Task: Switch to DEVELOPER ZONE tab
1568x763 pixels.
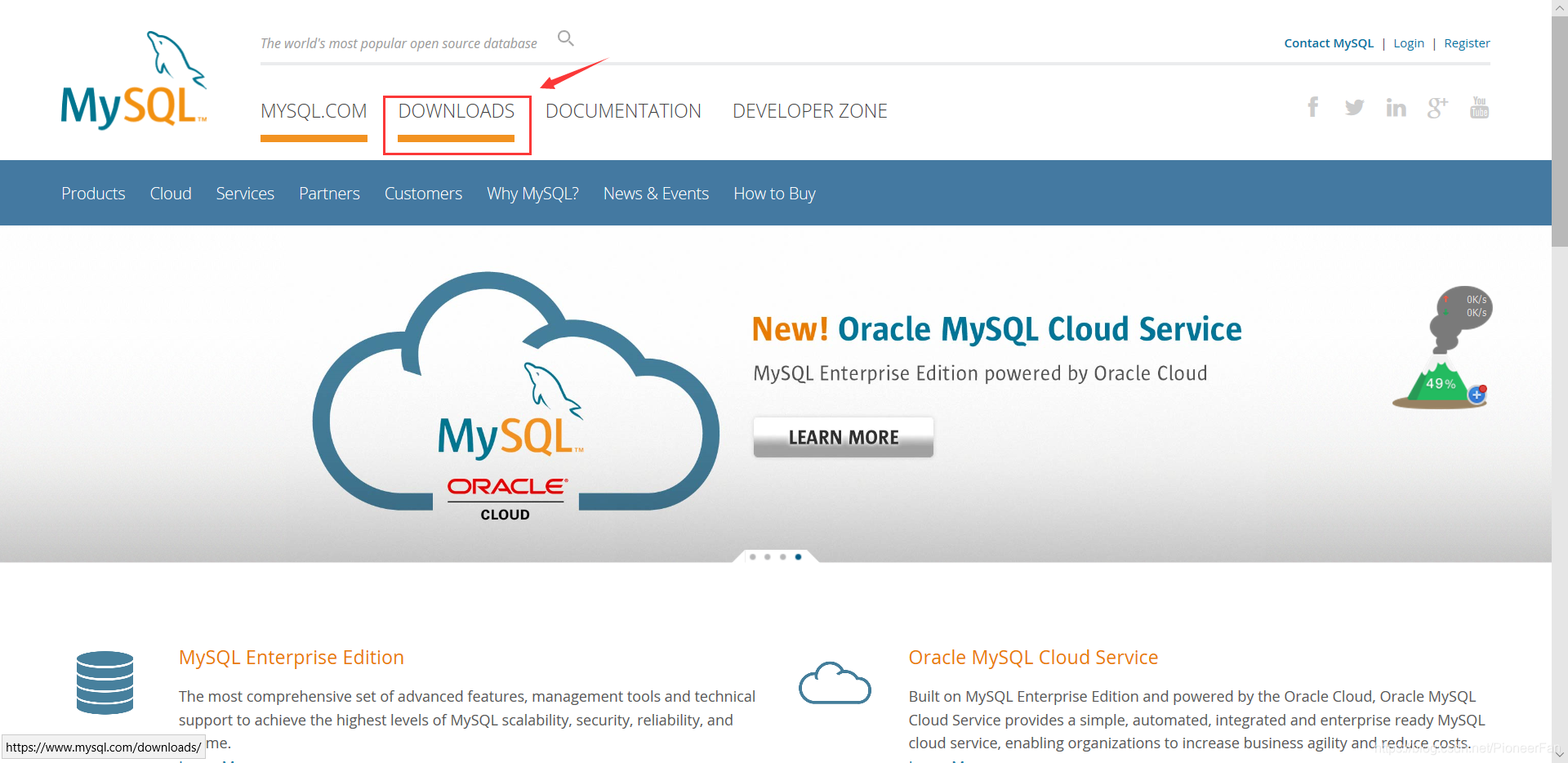Action: coord(809,111)
